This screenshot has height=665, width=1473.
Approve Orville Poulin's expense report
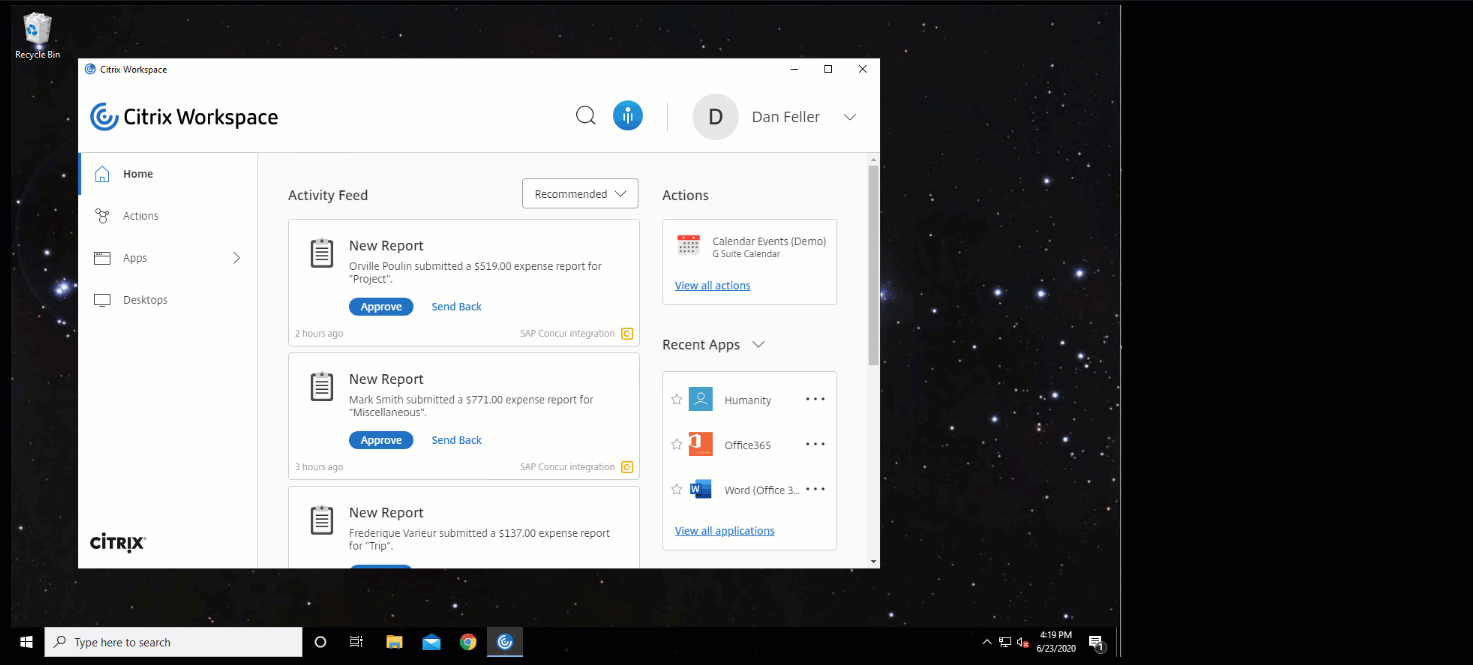(x=381, y=307)
